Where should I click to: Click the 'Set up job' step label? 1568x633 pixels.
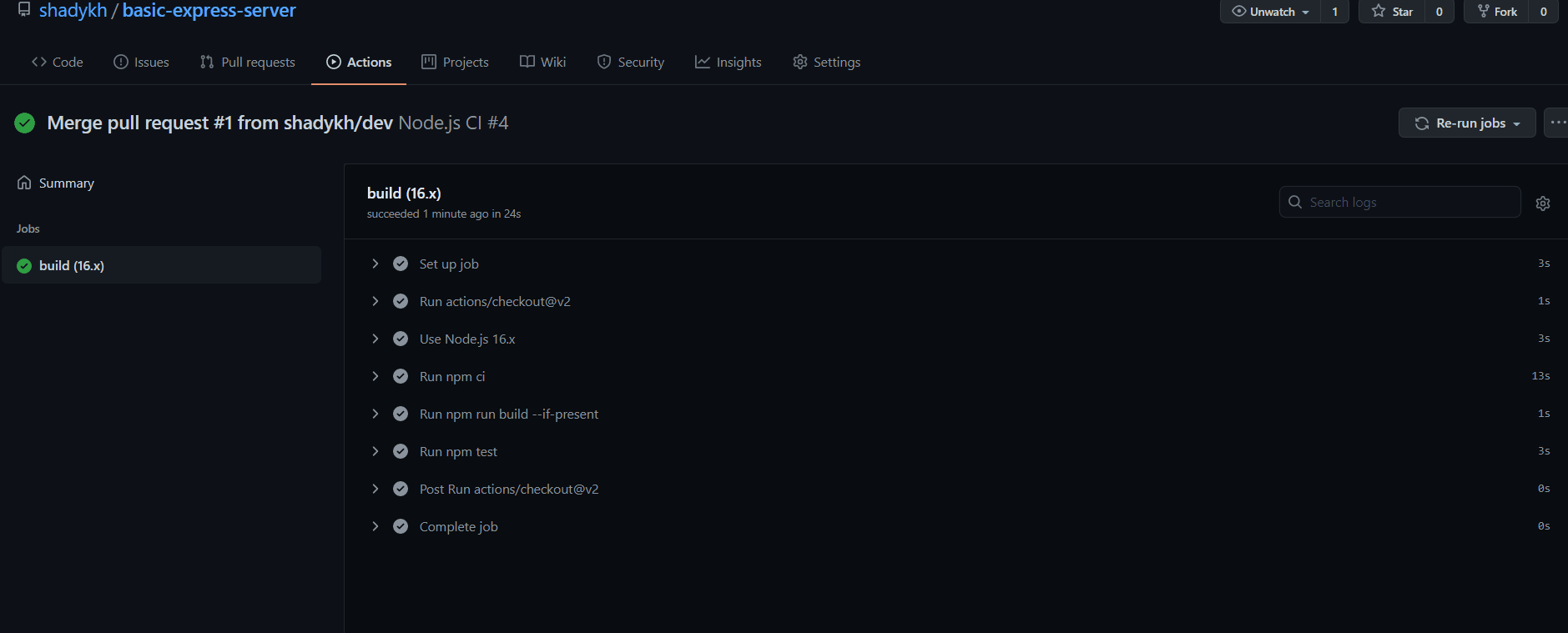pyautogui.click(x=449, y=264)
